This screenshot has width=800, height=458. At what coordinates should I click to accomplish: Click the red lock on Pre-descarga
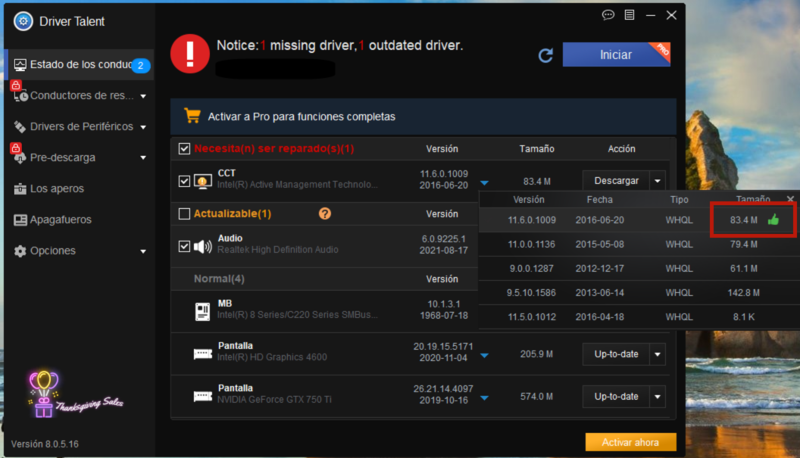[16, 148]
